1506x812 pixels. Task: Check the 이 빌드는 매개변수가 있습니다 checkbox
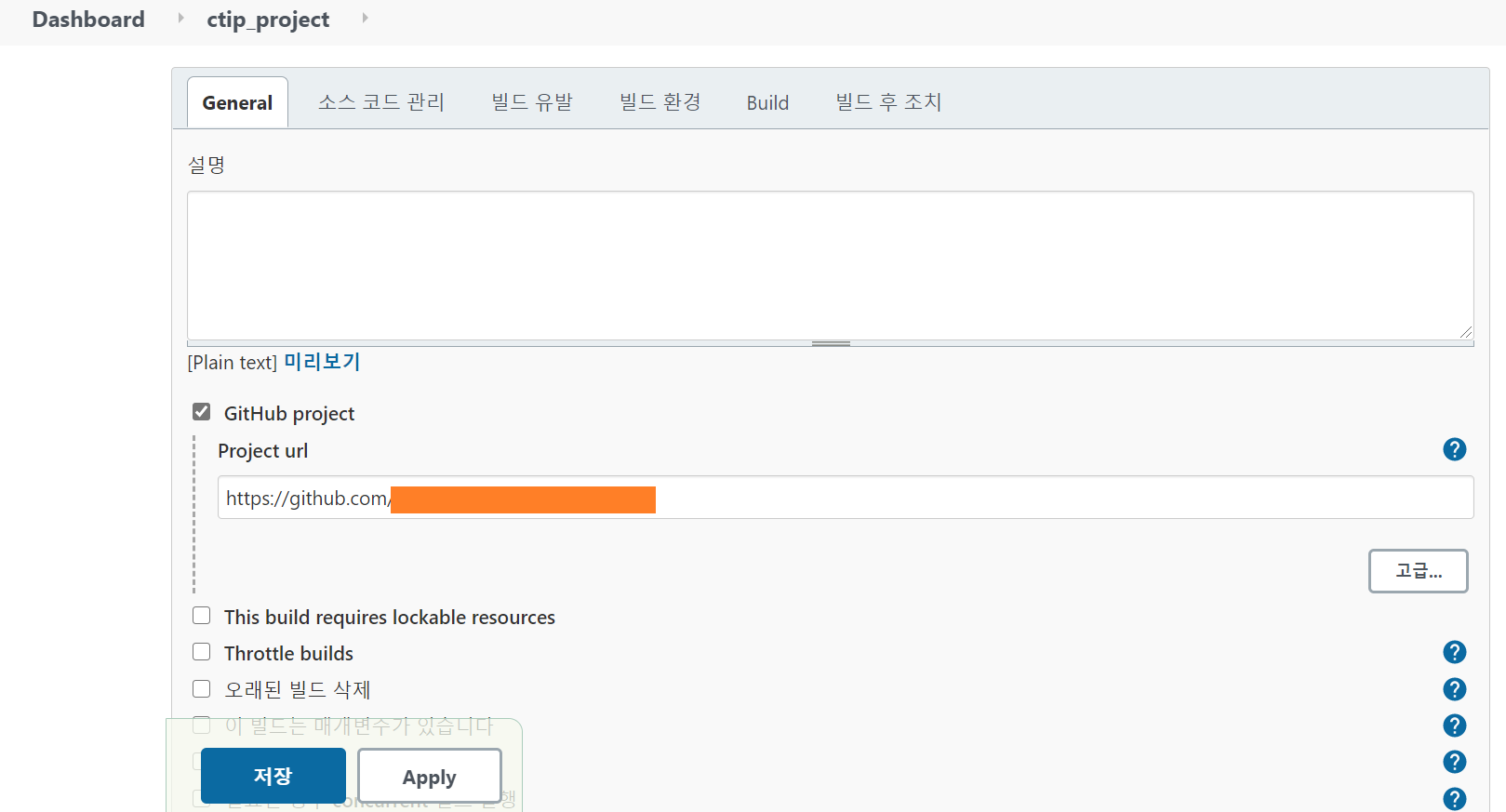pos(201,725)
